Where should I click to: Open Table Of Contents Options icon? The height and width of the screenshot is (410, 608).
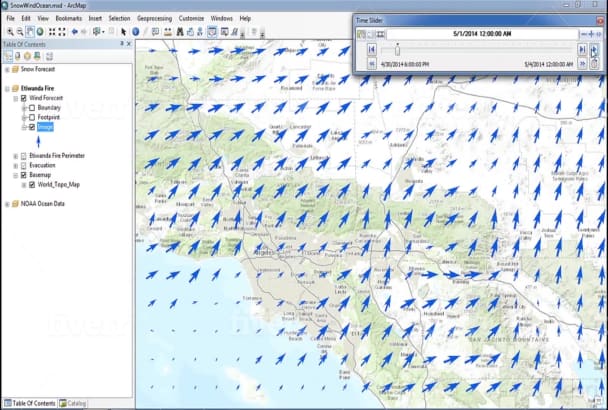pos(49,57)
